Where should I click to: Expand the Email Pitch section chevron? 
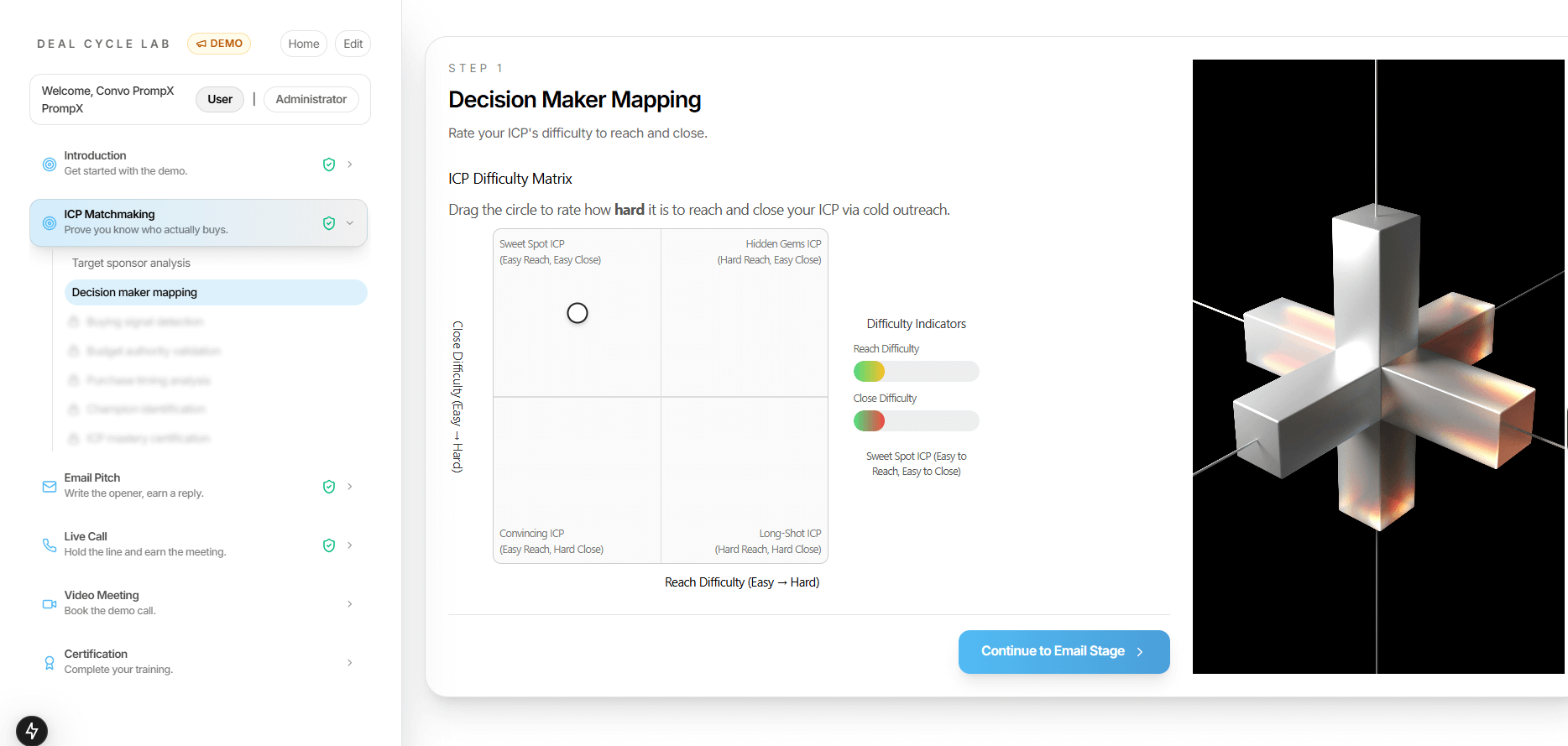[x=350, y=487]
